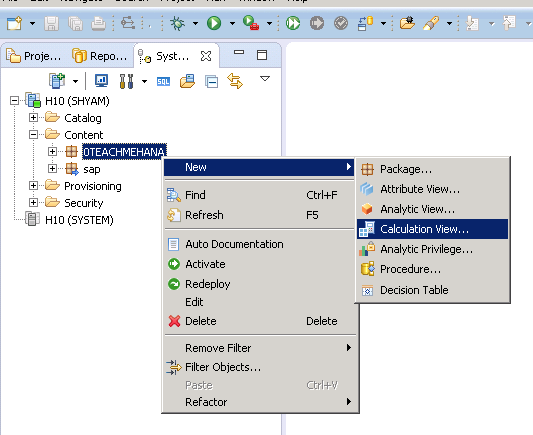Open the Administration monitor icon
Viewport: 533px width, 435px height.
pyautogui.click(x=101, y=81)
